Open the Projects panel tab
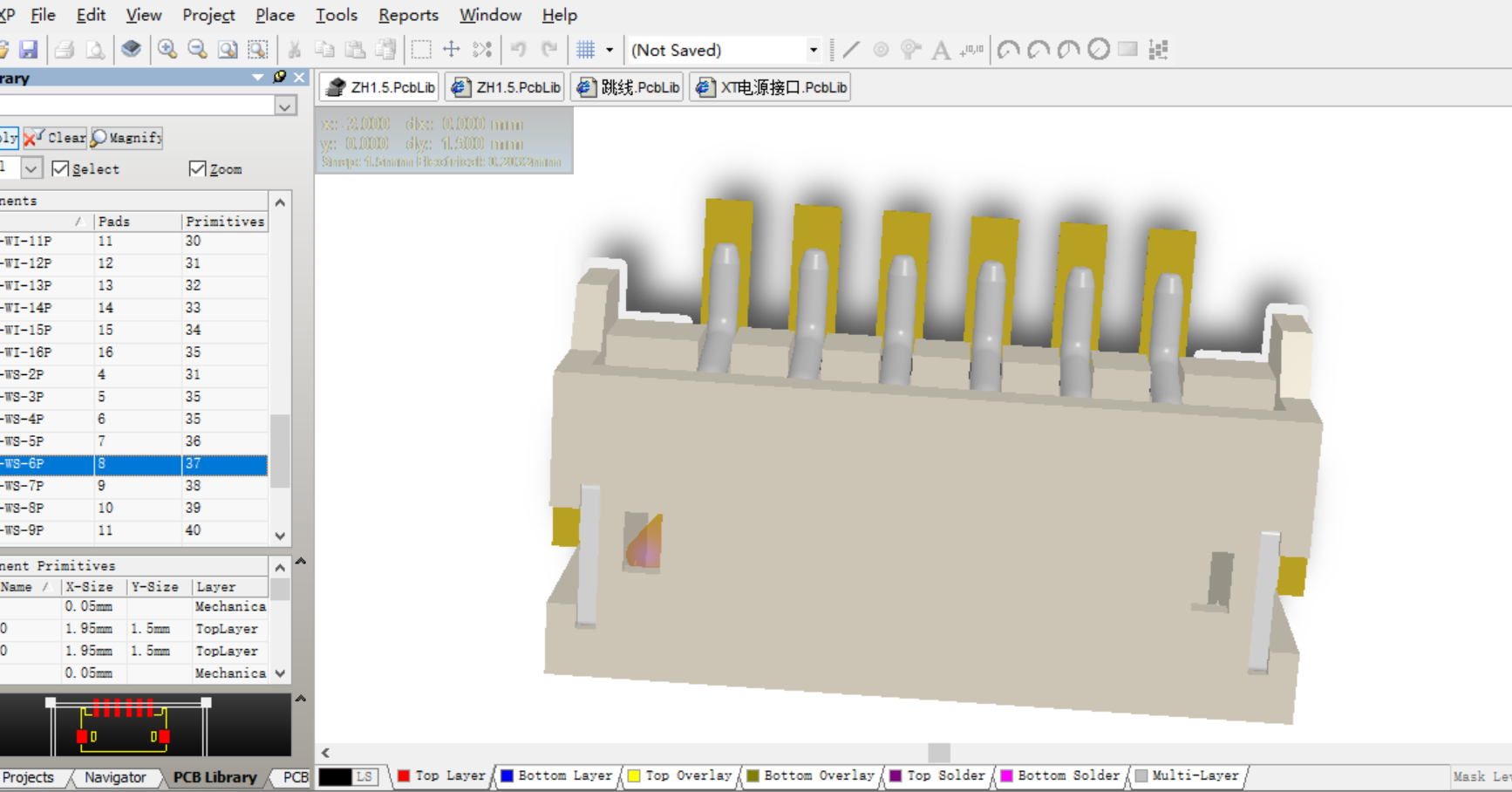Image resolution: width=1512 pixels, height=792 pixels. 29,777
